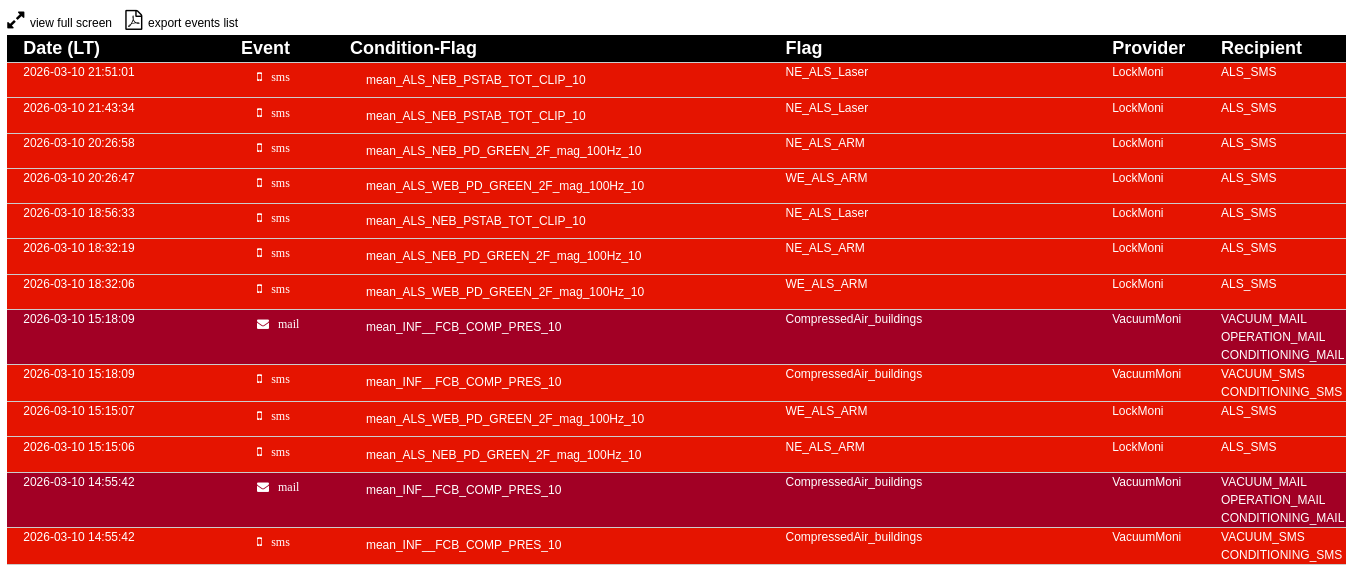The height and width of the screenshot is (566, 1348).
Task: Open the view full screen link
Action: 70,23
